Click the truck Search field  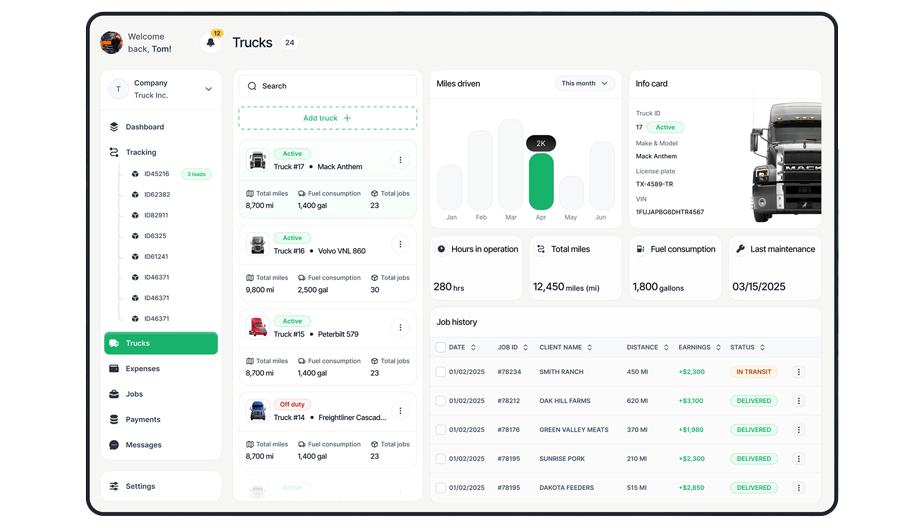click(327, 86)
